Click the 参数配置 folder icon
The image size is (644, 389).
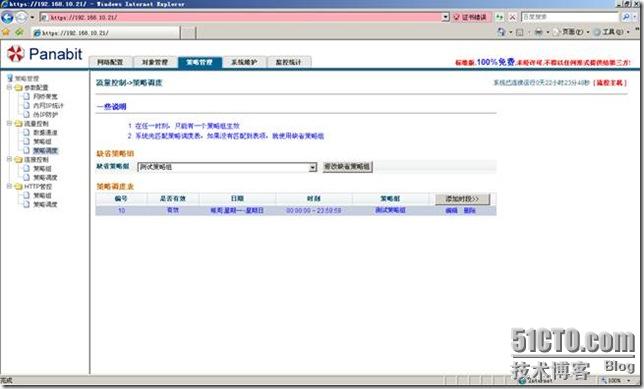pos(18,87)
